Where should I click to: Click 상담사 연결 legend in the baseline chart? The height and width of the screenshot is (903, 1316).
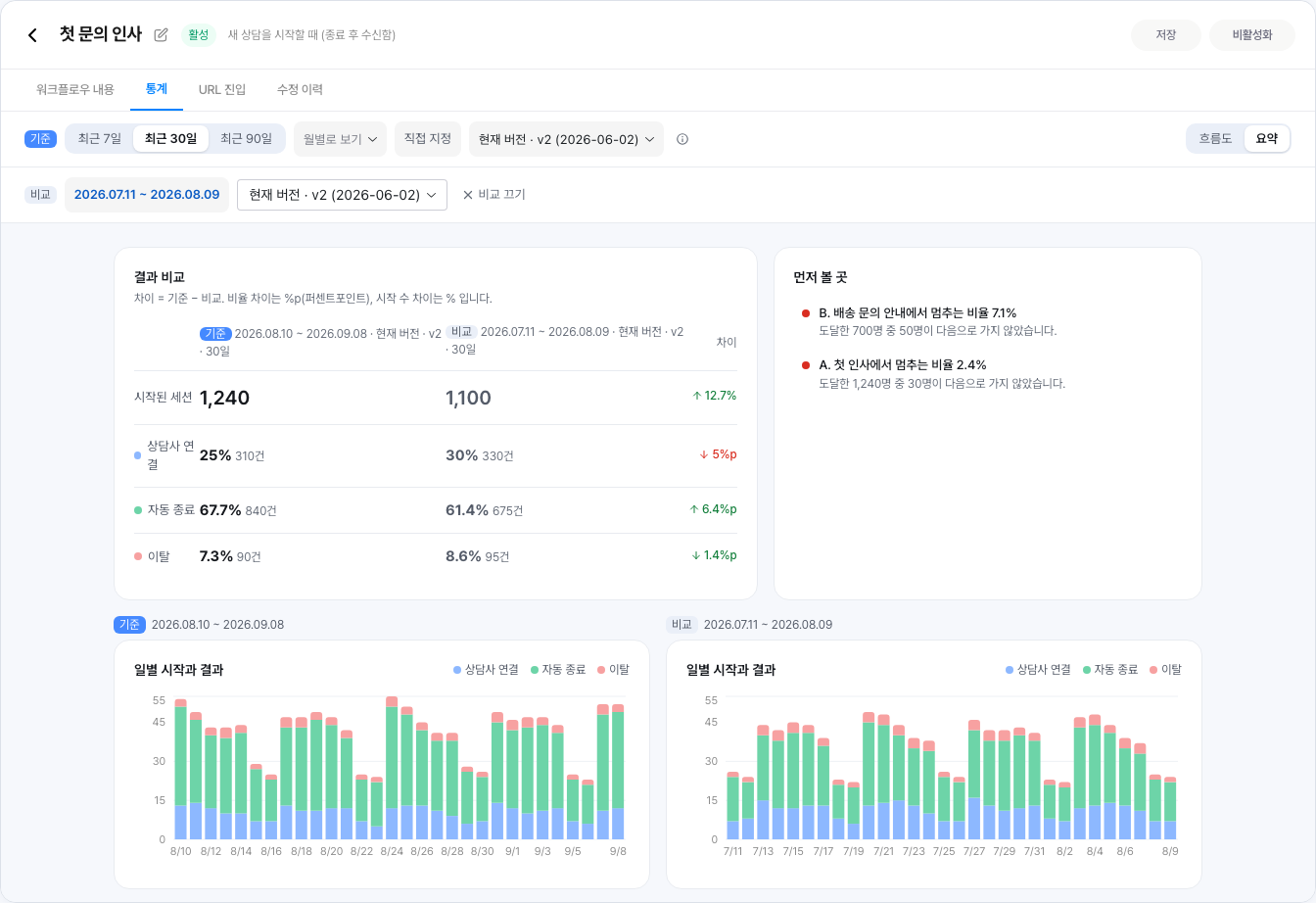(x=486, y=670)
